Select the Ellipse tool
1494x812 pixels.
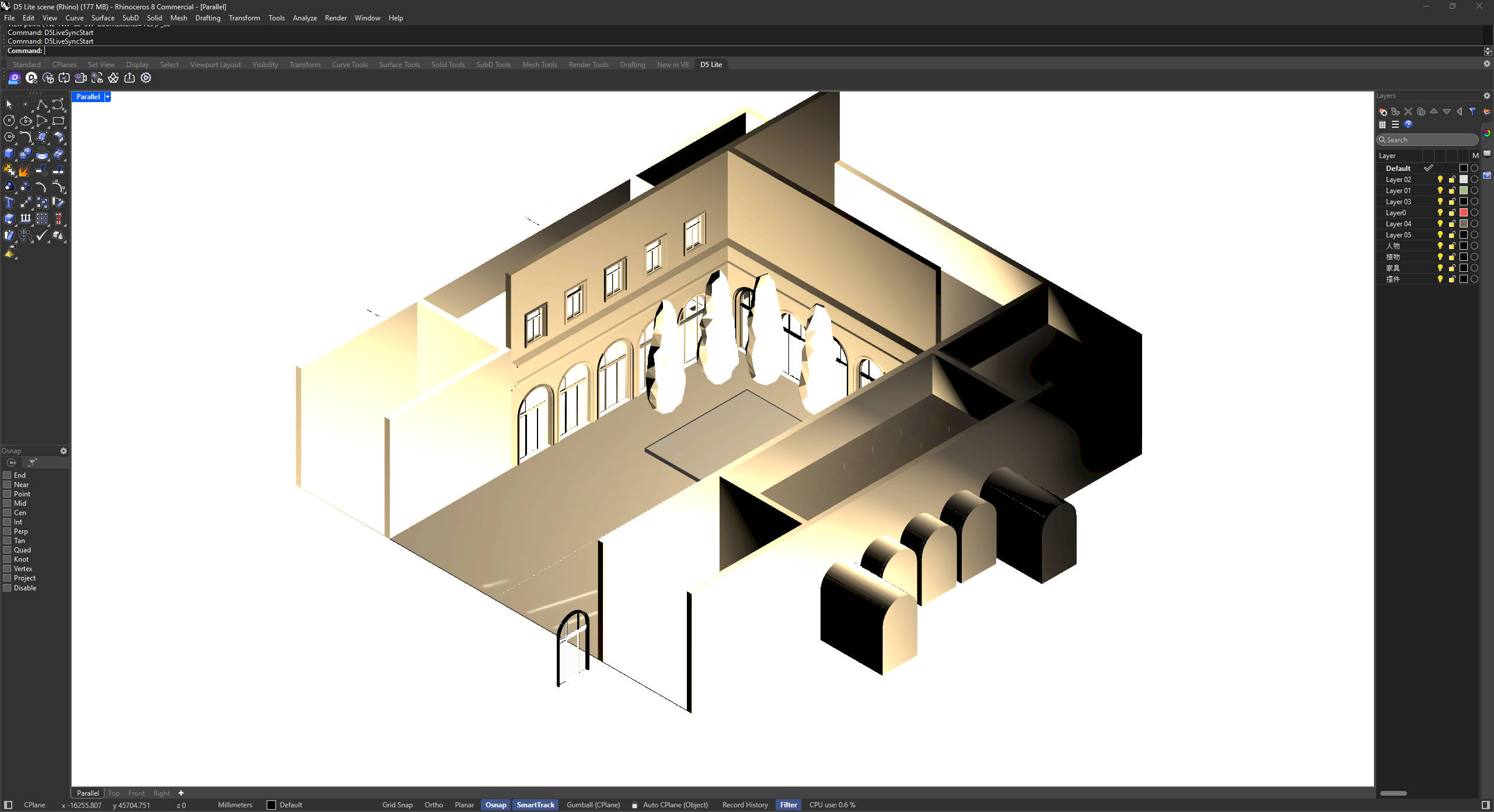point(26,121)
